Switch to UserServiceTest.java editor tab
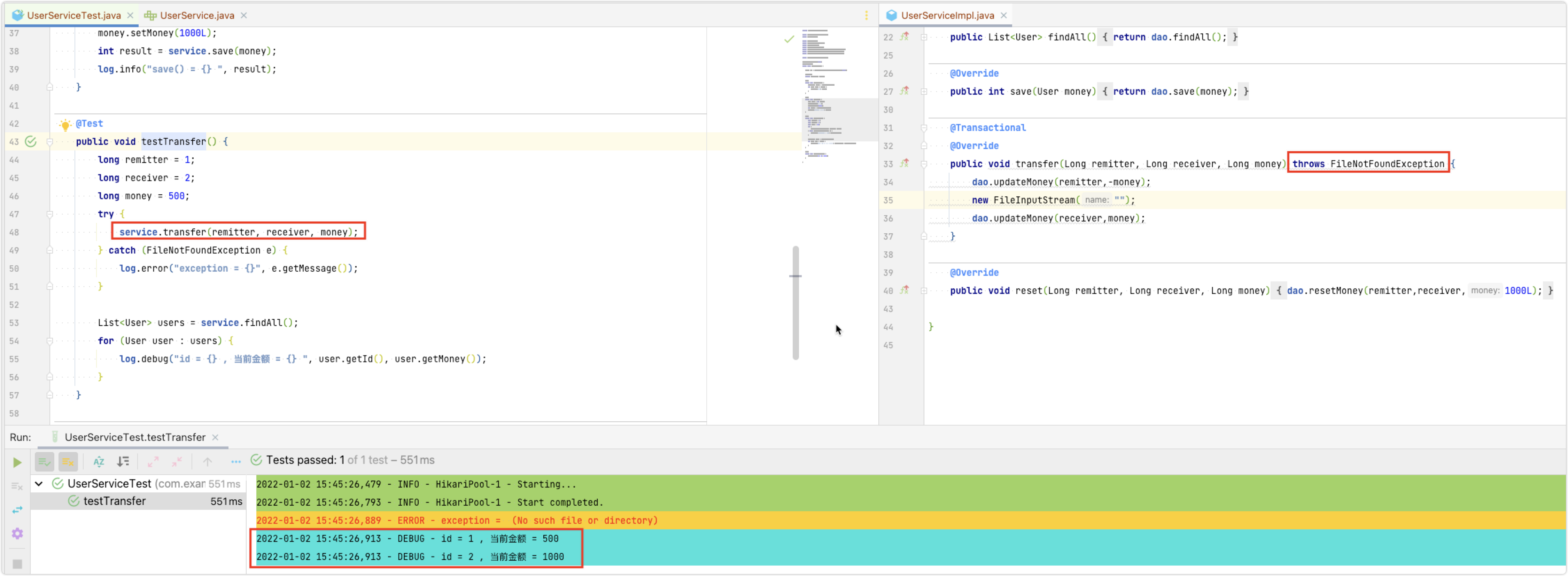The width and height of the screenshot is (1568, 576). point(73,15)
